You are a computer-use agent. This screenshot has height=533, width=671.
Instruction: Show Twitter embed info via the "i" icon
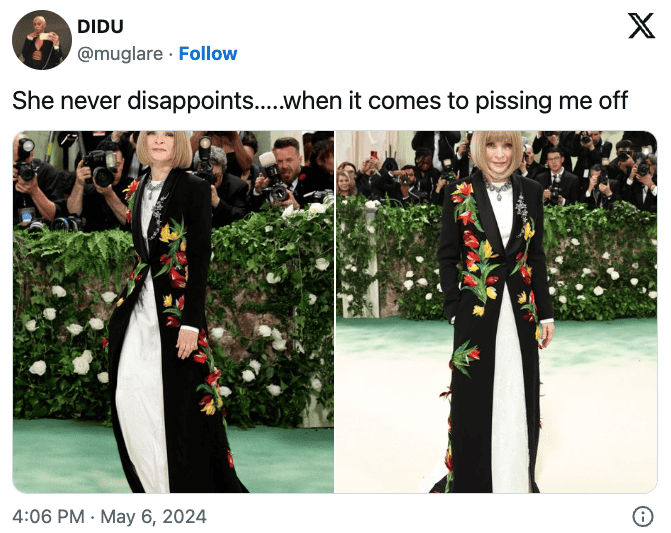coord(642,516)
